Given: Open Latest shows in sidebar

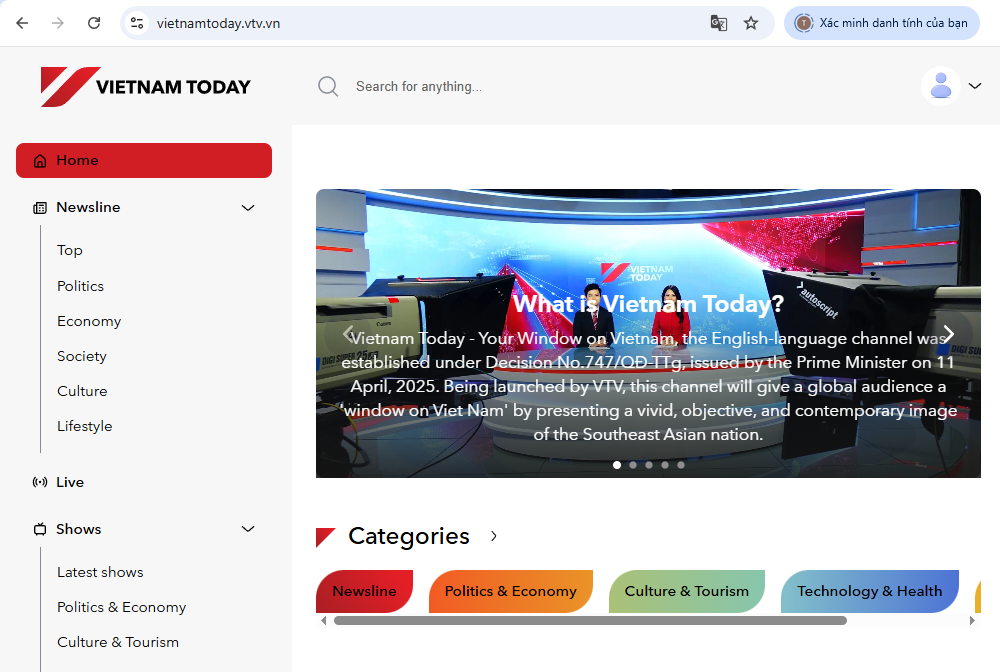Looking at the screenshot, I should (x=100, y=573).
